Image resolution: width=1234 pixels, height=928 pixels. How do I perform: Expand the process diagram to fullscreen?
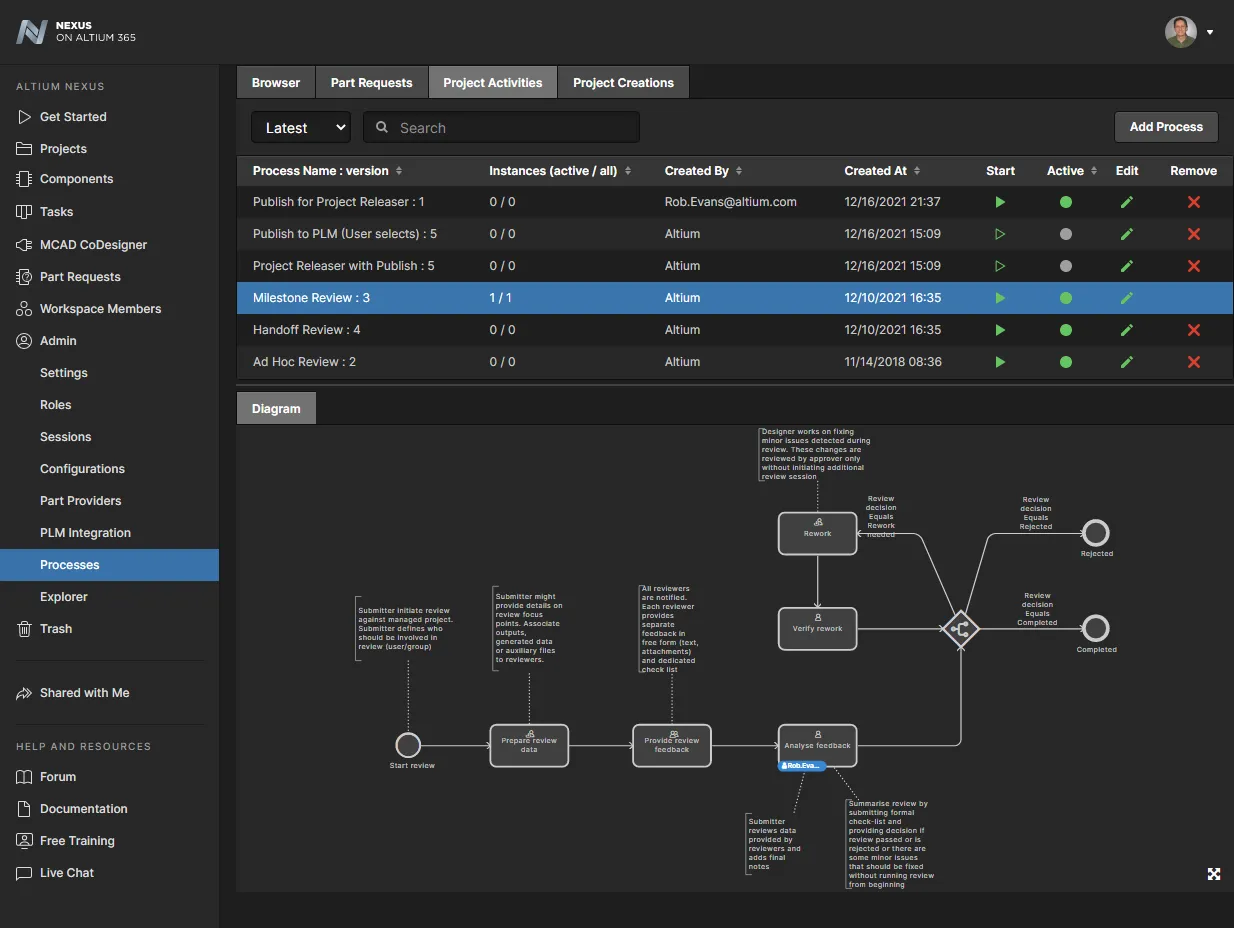coord(1213,873)
